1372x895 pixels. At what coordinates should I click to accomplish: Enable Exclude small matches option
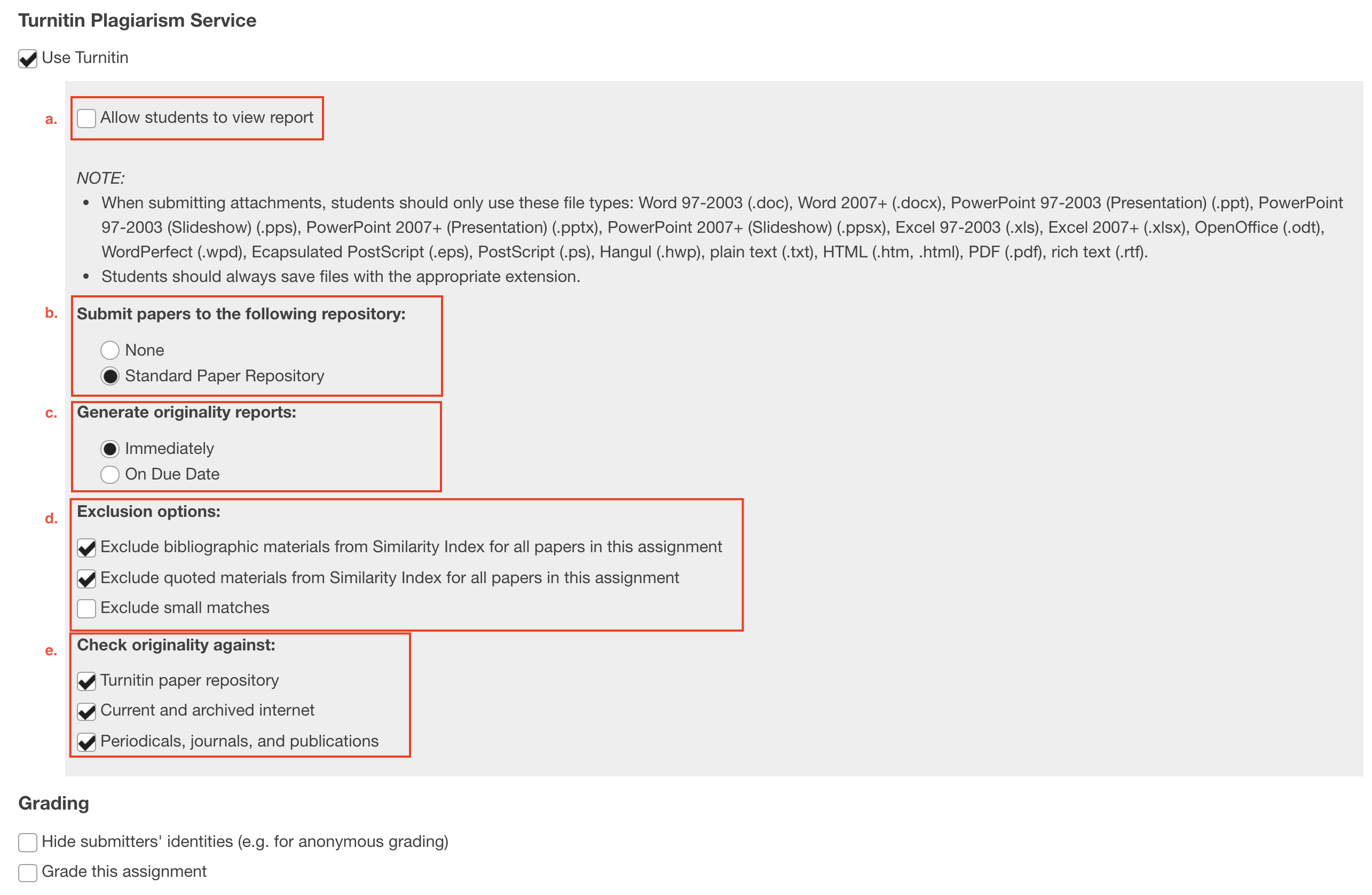tap(87, 608)
